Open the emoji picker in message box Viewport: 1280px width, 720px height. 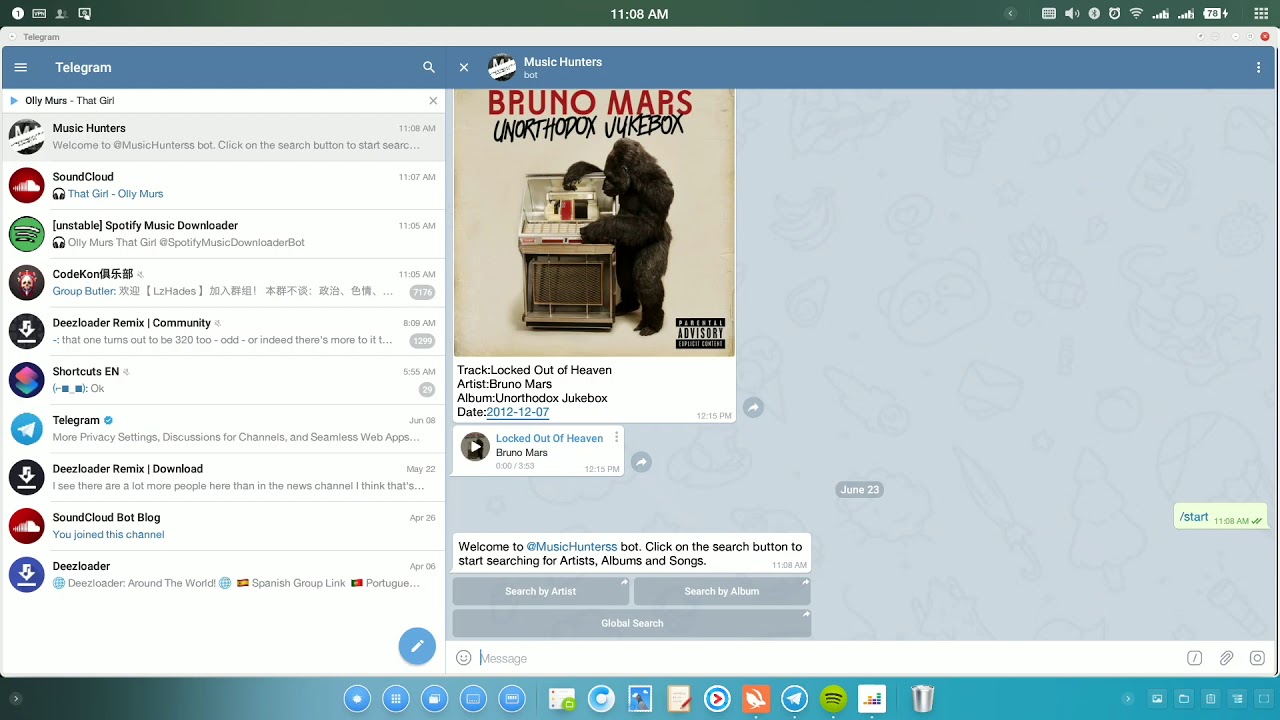coord(464,658)
